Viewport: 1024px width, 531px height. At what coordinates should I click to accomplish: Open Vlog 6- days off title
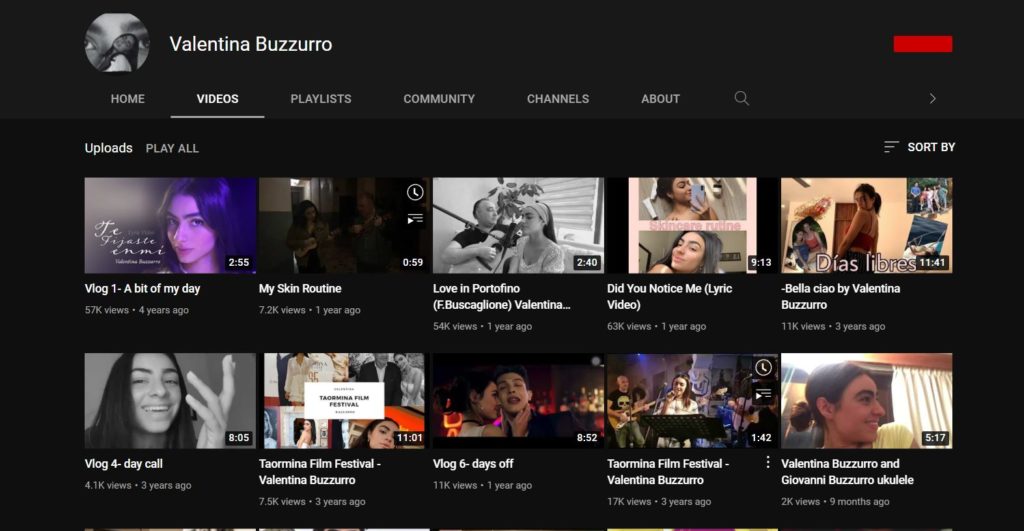pyautogui.click(x=473, y=464)
